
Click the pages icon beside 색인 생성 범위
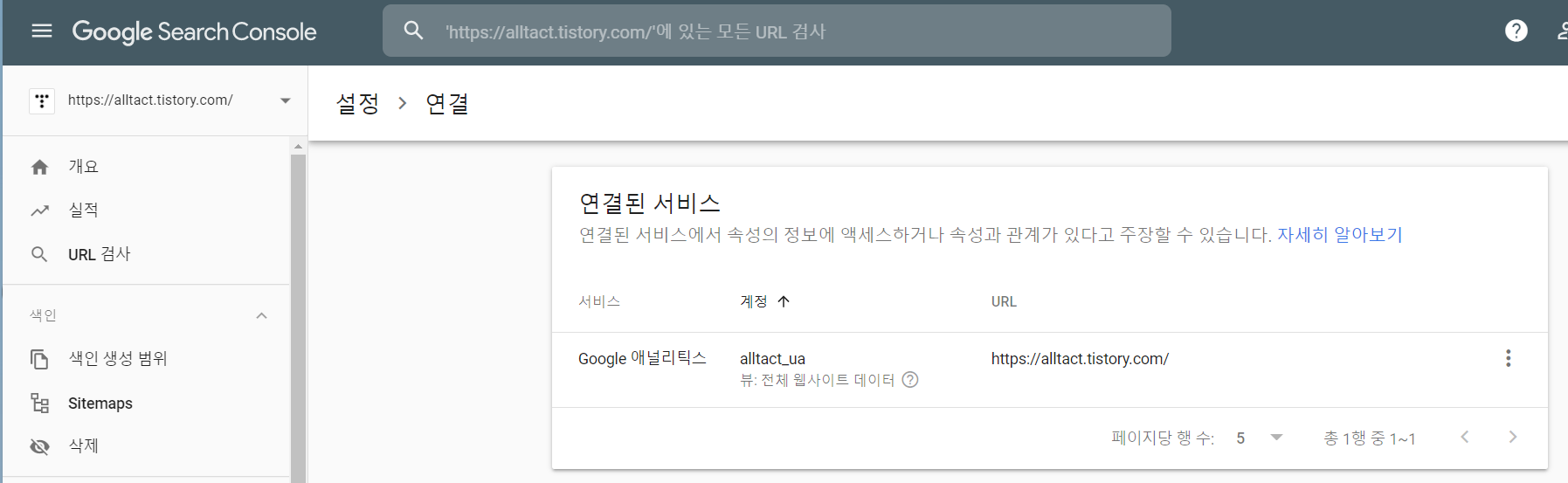pos(39,359)
